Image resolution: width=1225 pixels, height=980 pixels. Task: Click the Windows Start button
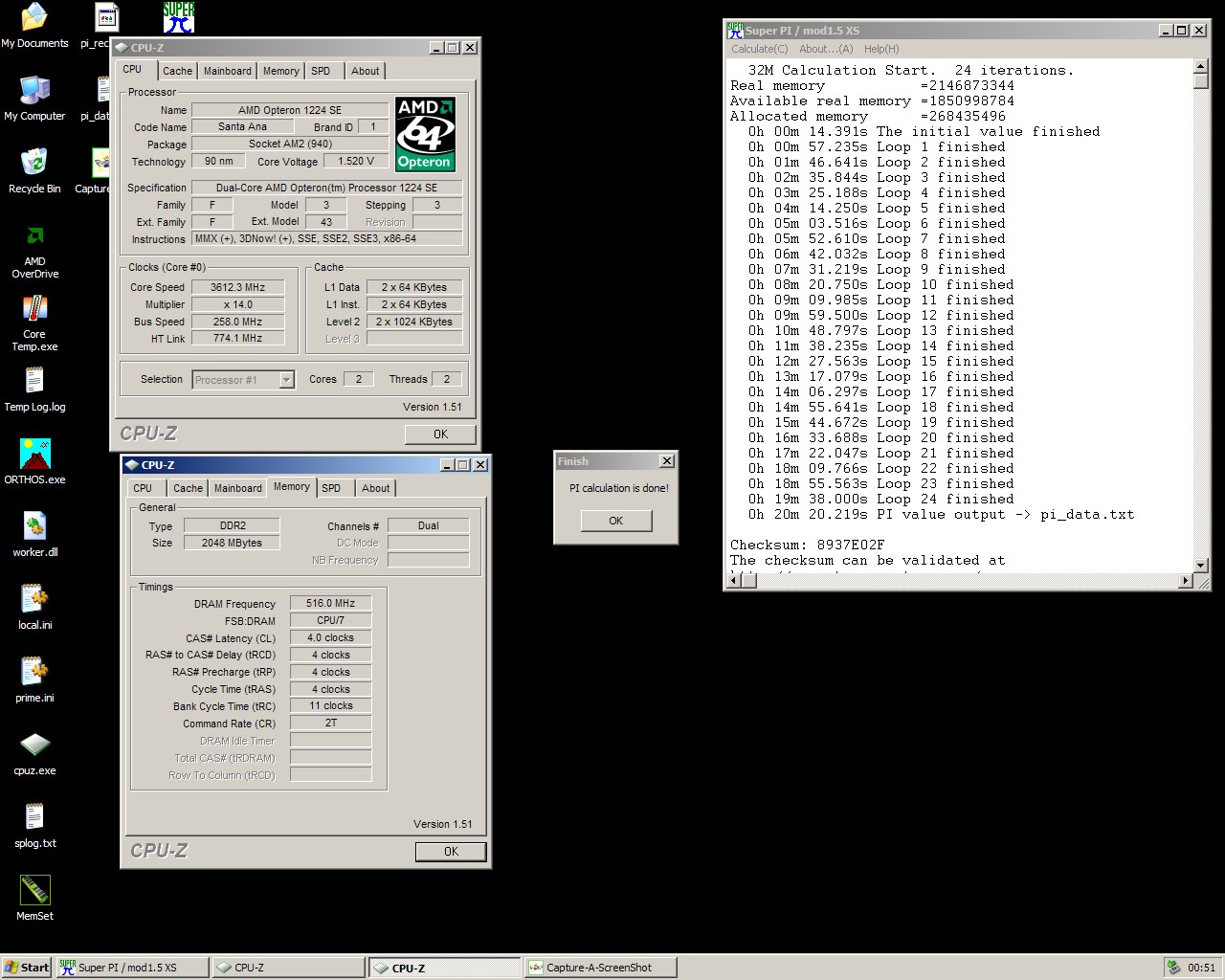tap(27, 968)
